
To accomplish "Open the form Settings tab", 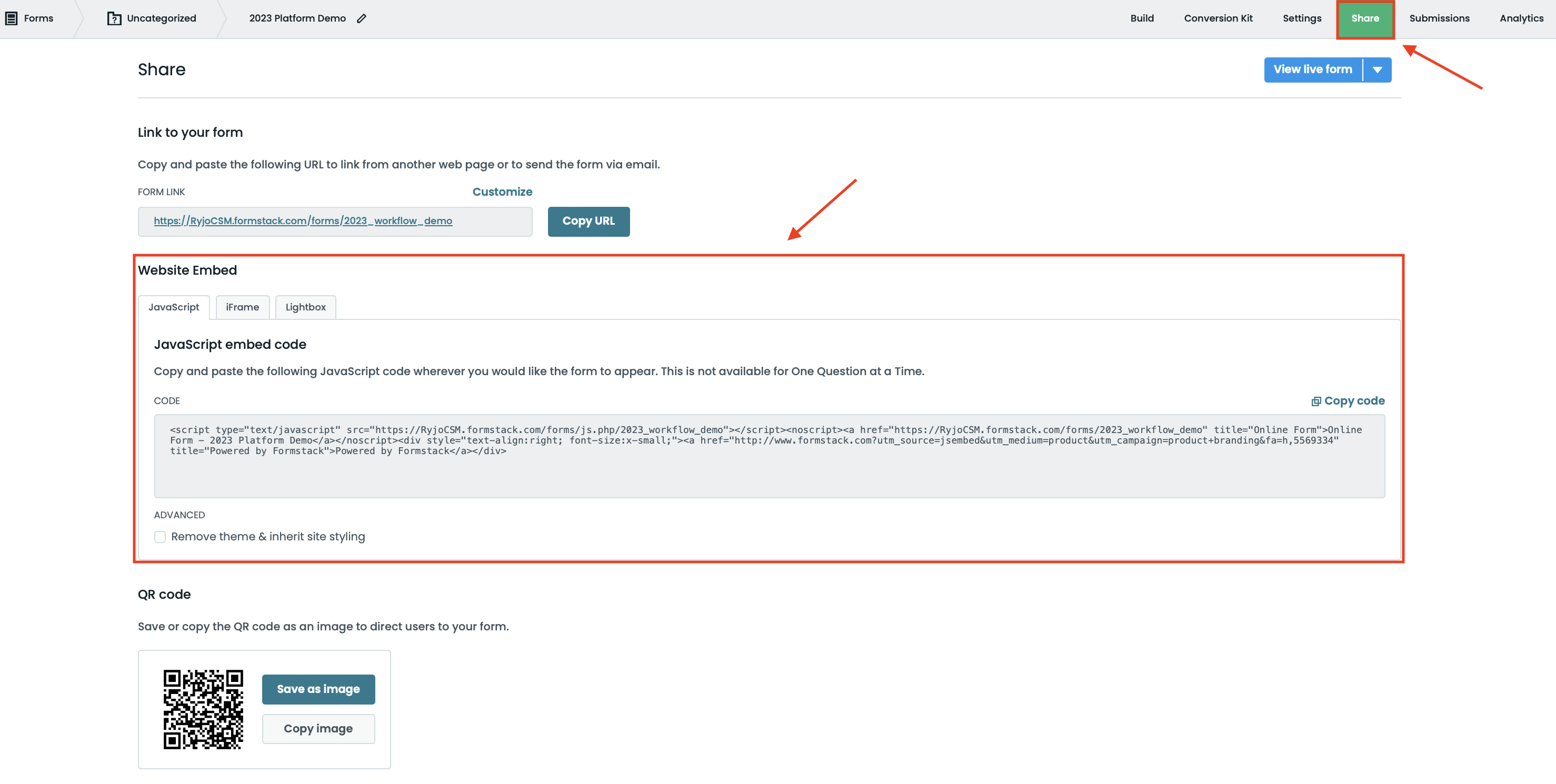I will [1302, 18].
